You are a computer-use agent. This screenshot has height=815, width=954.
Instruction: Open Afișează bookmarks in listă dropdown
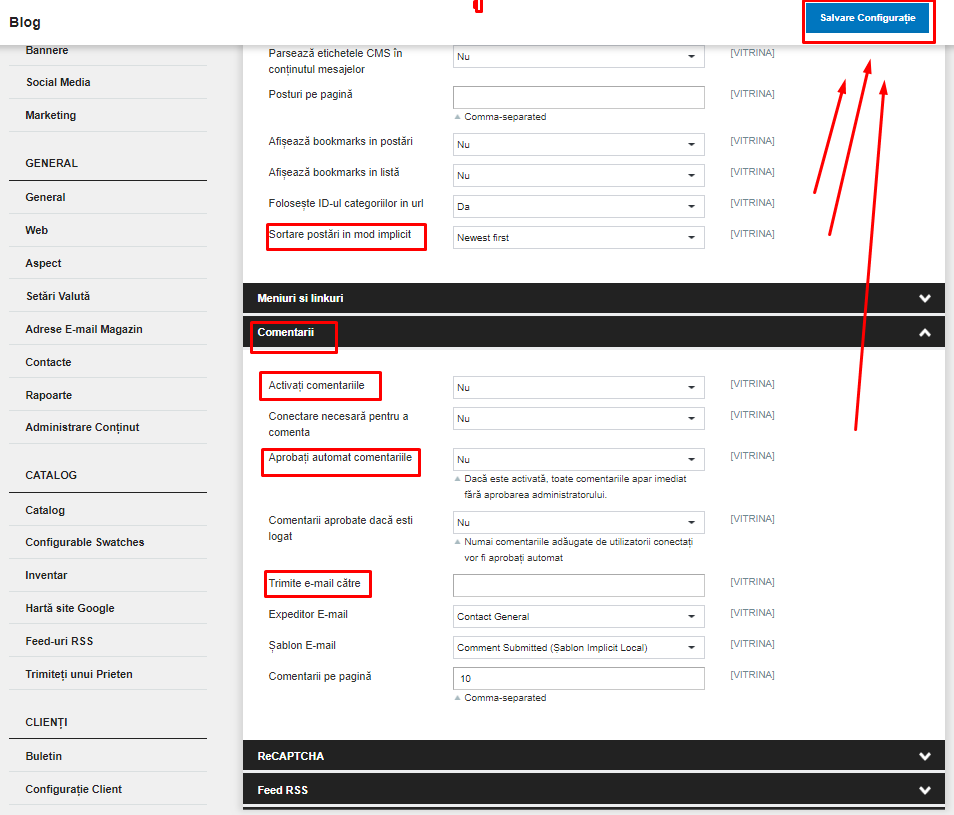tap(579, 176)
